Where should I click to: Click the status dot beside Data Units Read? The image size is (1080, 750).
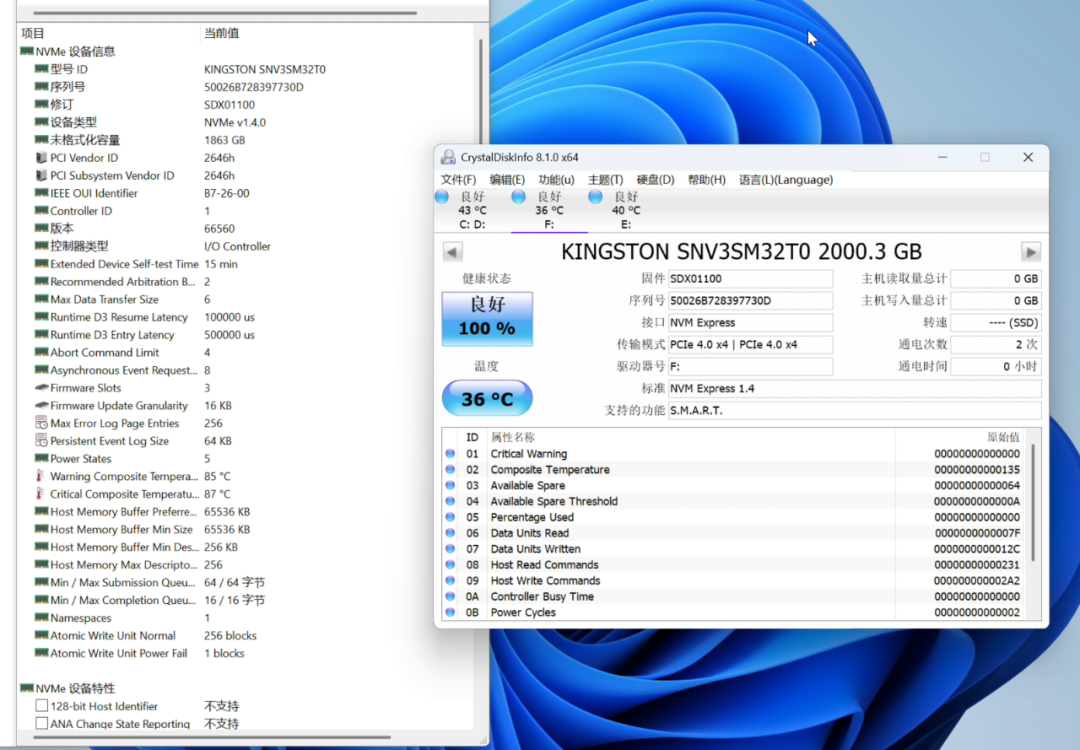[x=450, y=533]
